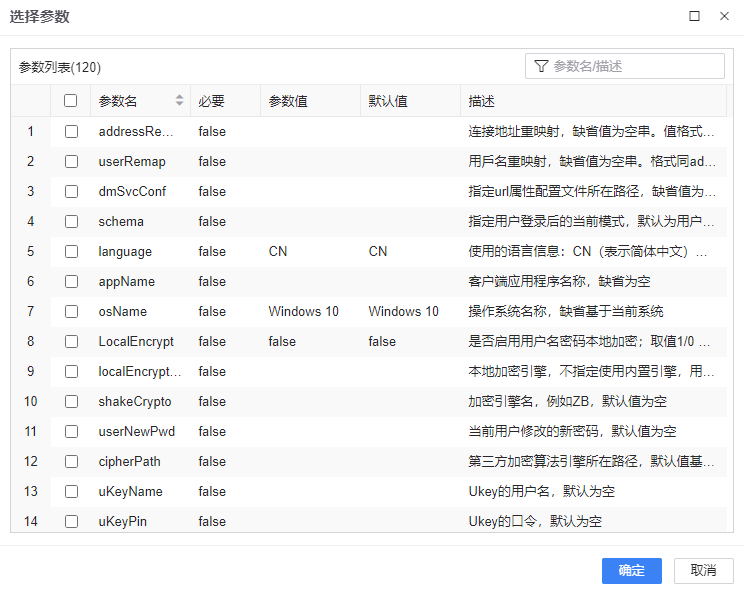744x590 pixels.
Task: Check the localEncrypt... row 9 checkbox
Action: [x=71, y=371]
